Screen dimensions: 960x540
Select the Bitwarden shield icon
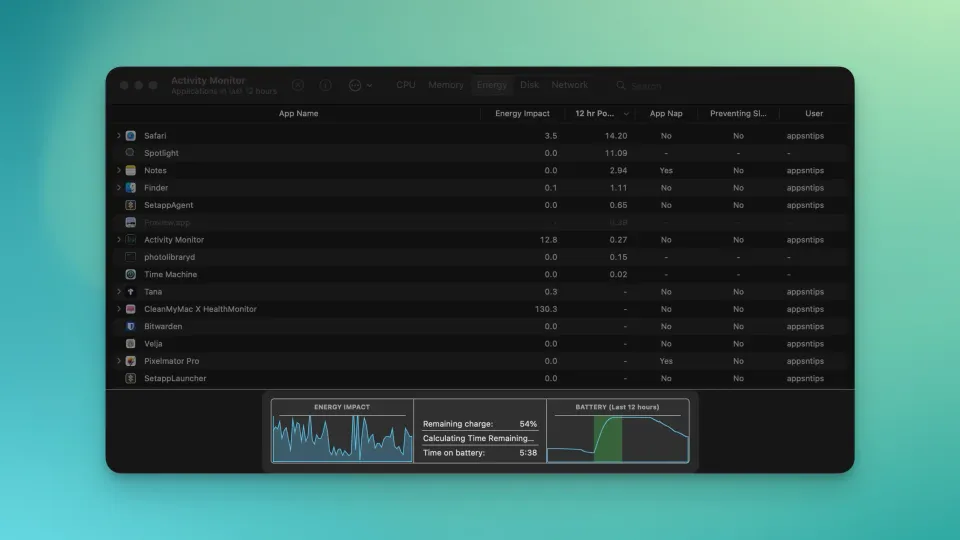click(x=131, y=327)
